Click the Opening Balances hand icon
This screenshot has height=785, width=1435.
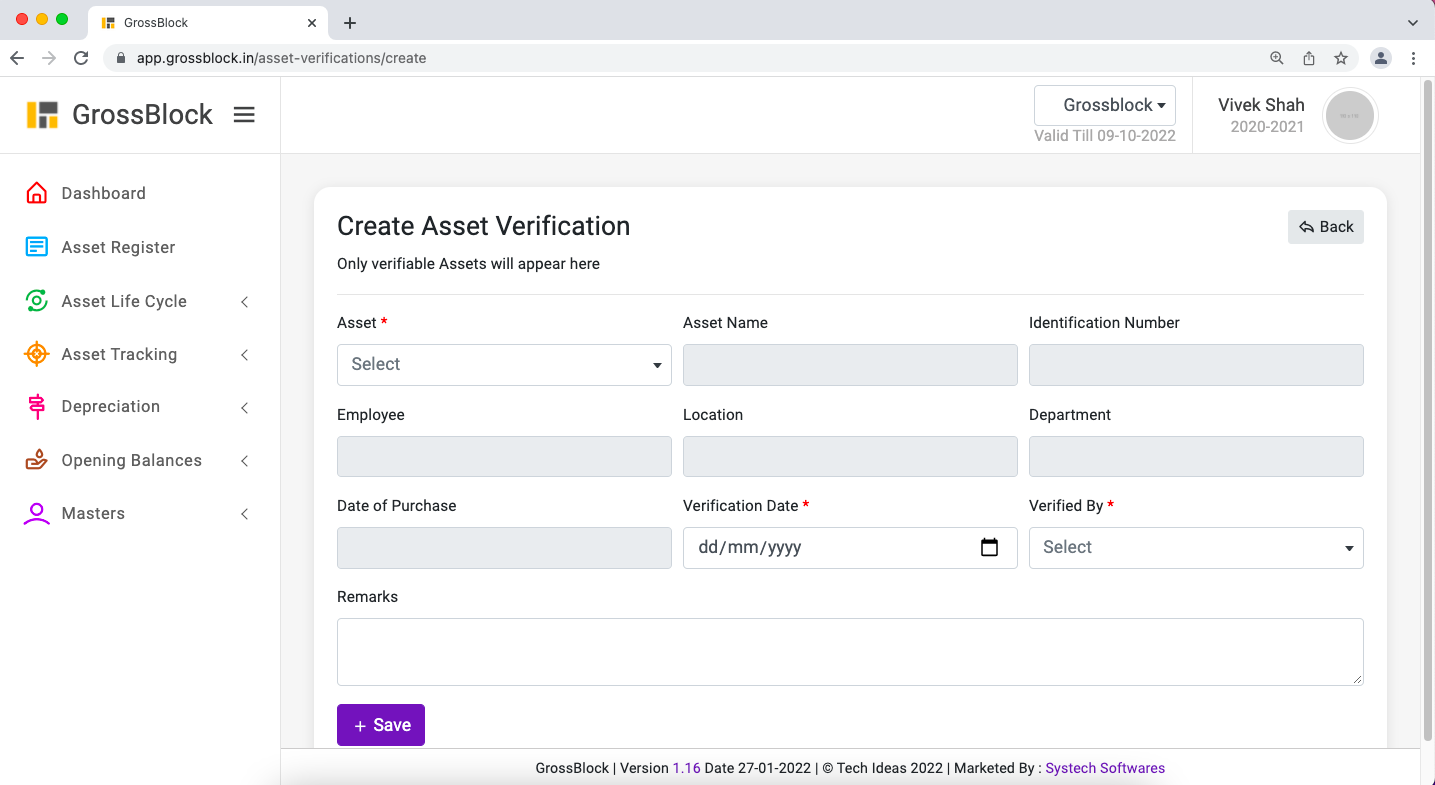37,460
